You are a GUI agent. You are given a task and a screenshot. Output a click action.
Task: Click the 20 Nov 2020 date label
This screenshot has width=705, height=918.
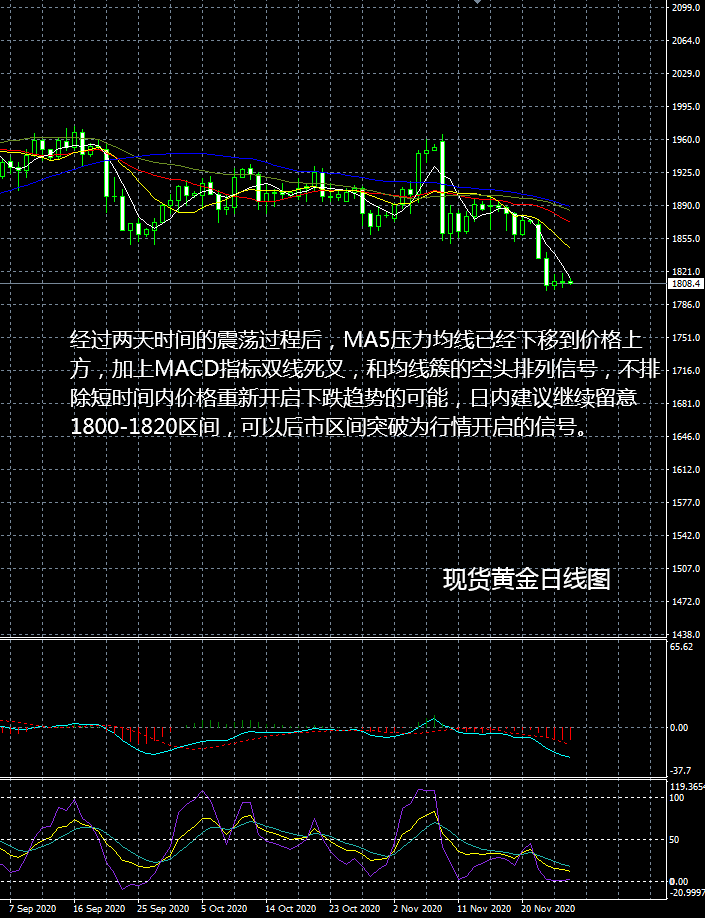tap(549, 909)
